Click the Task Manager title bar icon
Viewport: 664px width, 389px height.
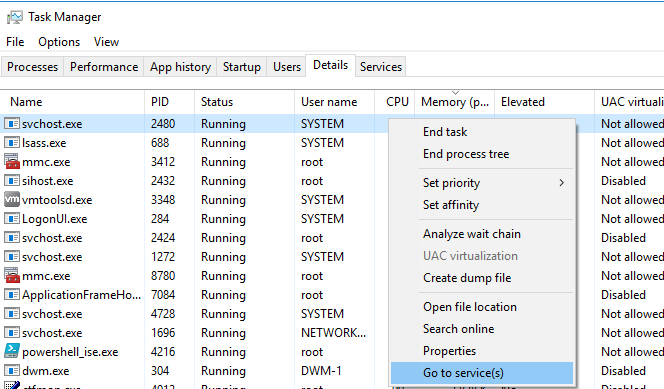click(x=14, y=17)
